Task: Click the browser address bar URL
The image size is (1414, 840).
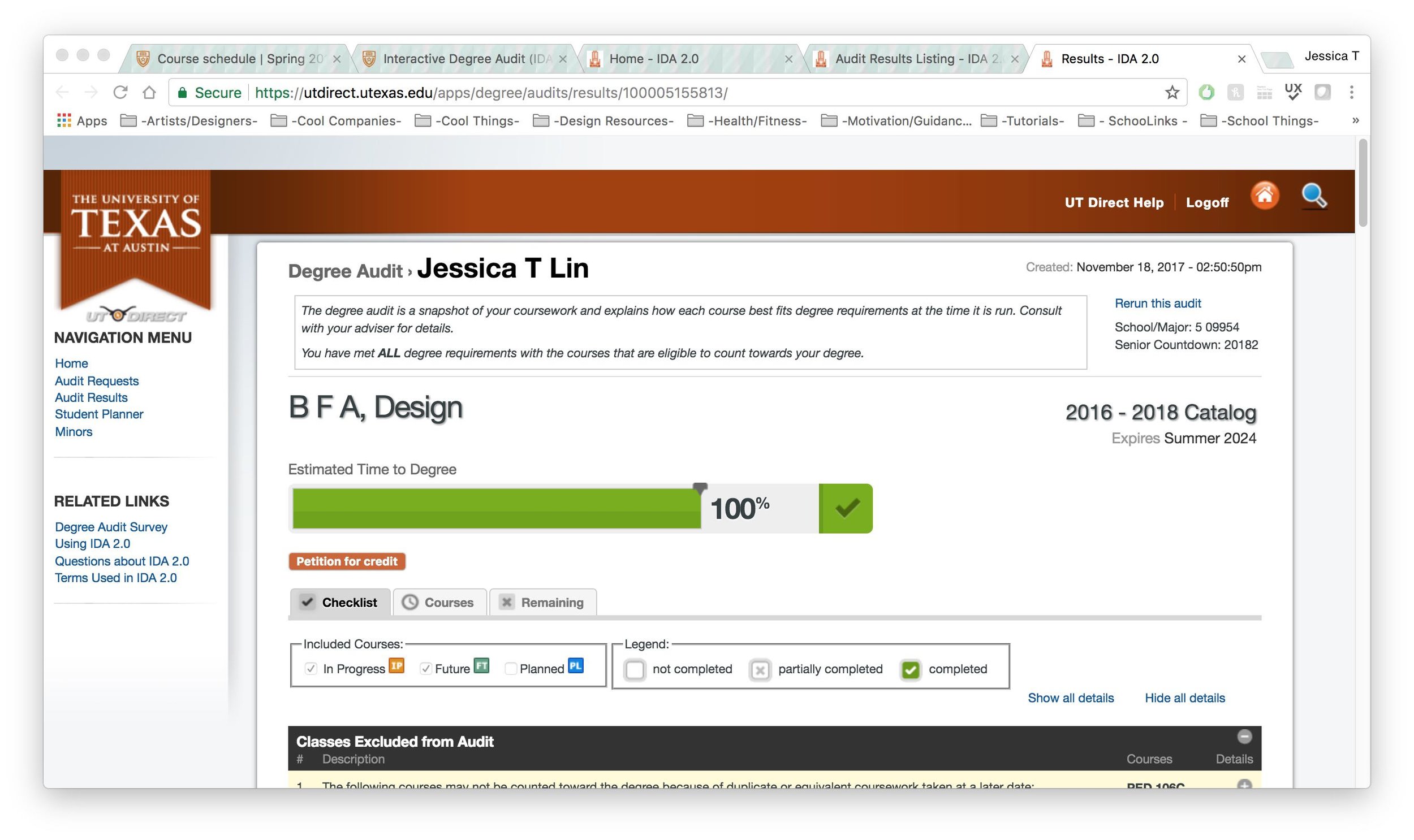Action: (491, 92)
